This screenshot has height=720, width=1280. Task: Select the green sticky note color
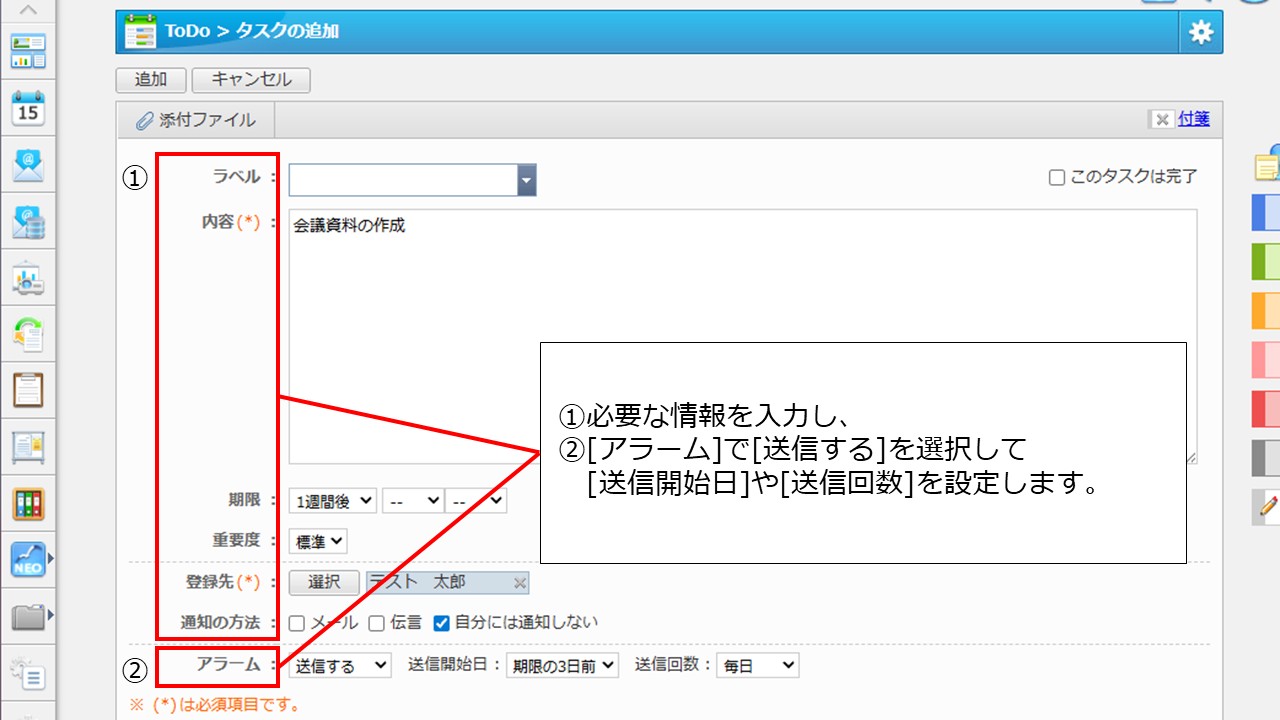1266,261
